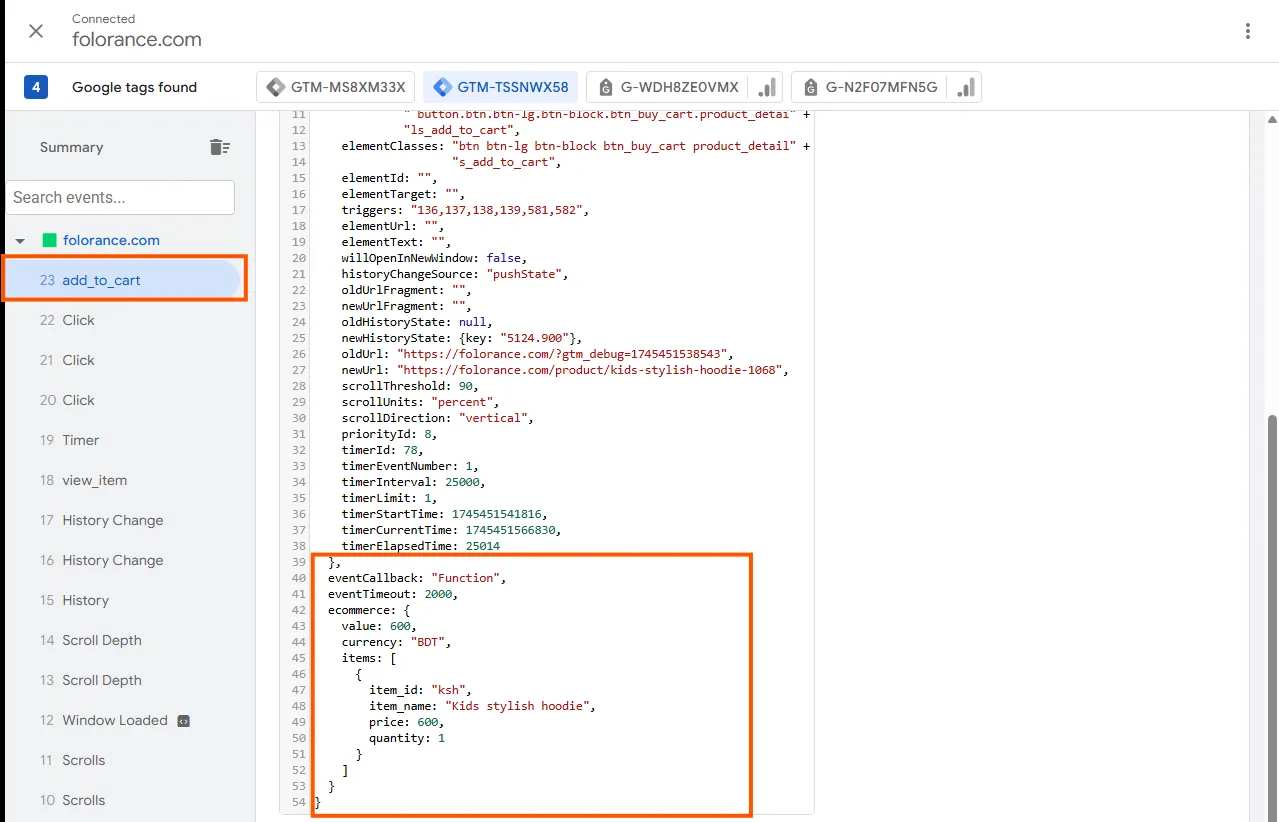Switch to the GTM-MS8XM33X container tab
This screenshot has width=1279, height=822.
(336, 87)
